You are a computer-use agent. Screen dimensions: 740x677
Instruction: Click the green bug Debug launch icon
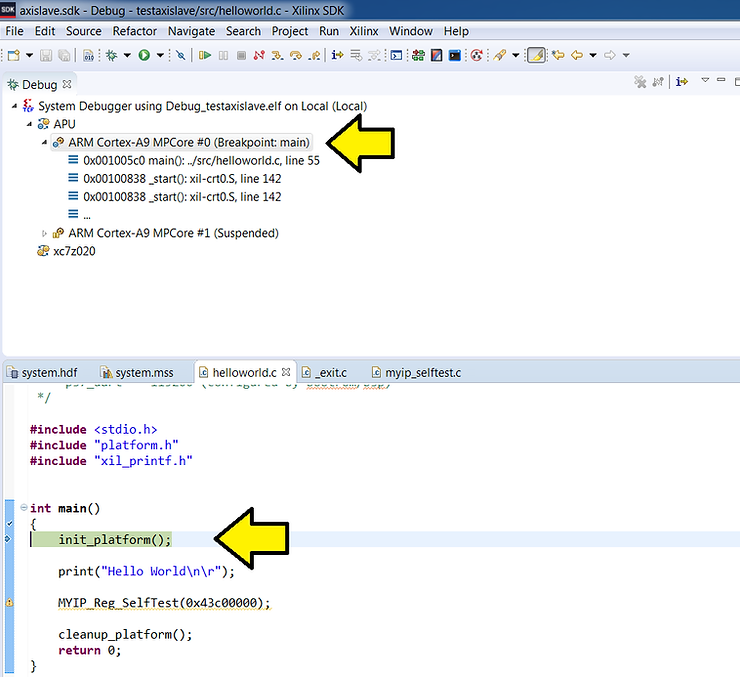pyautogui.click(x=111, y=55)
